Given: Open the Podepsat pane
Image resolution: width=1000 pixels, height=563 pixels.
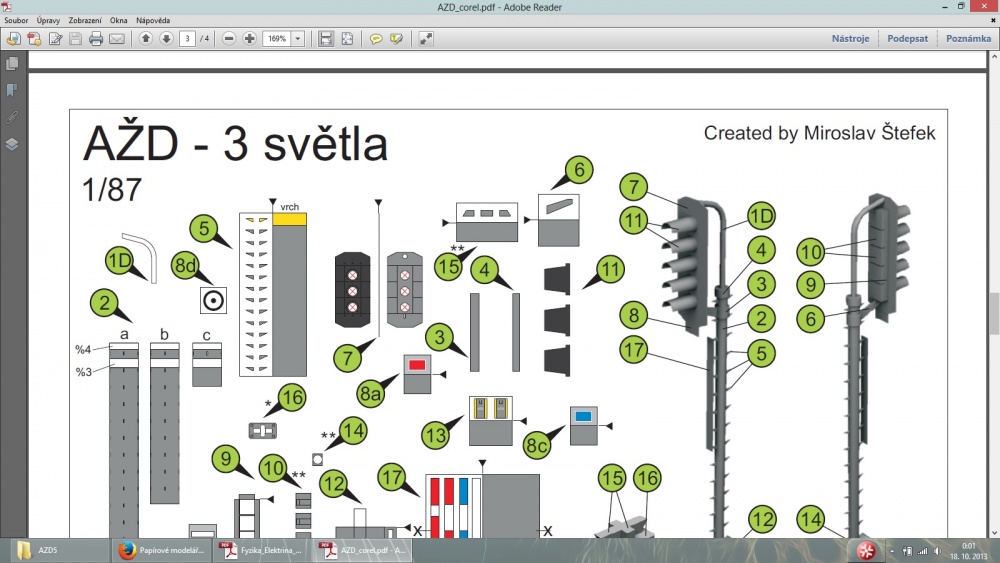Looking at the screenshot, I should 908,38.
